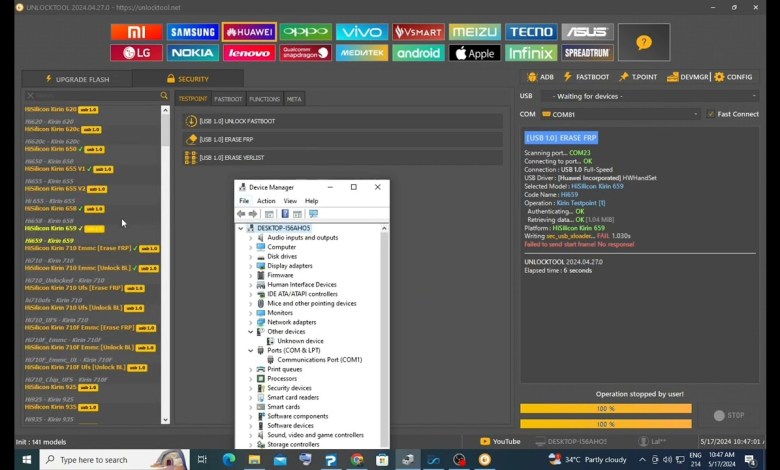Open the Action menu in Device Manager
The width and height of the screenshot is (780, 470).
(x=265, y=201)
